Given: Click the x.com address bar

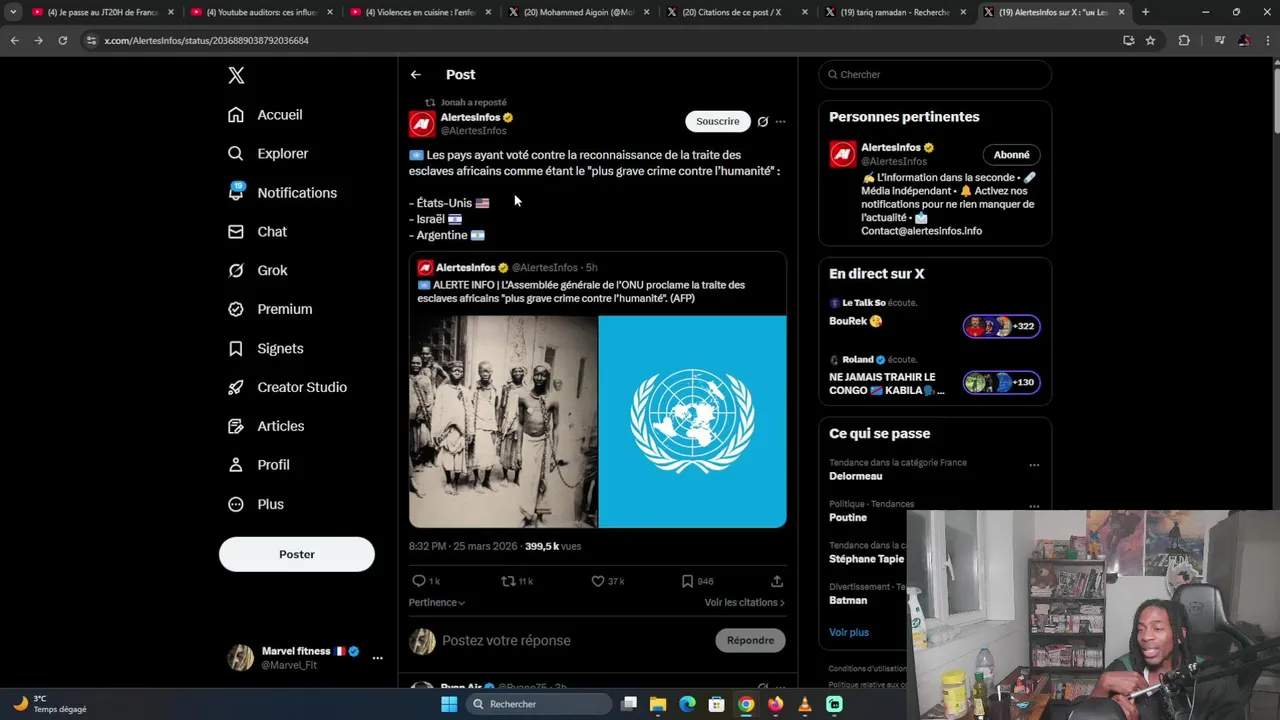Looking at the screenshot, I should 600,41.
